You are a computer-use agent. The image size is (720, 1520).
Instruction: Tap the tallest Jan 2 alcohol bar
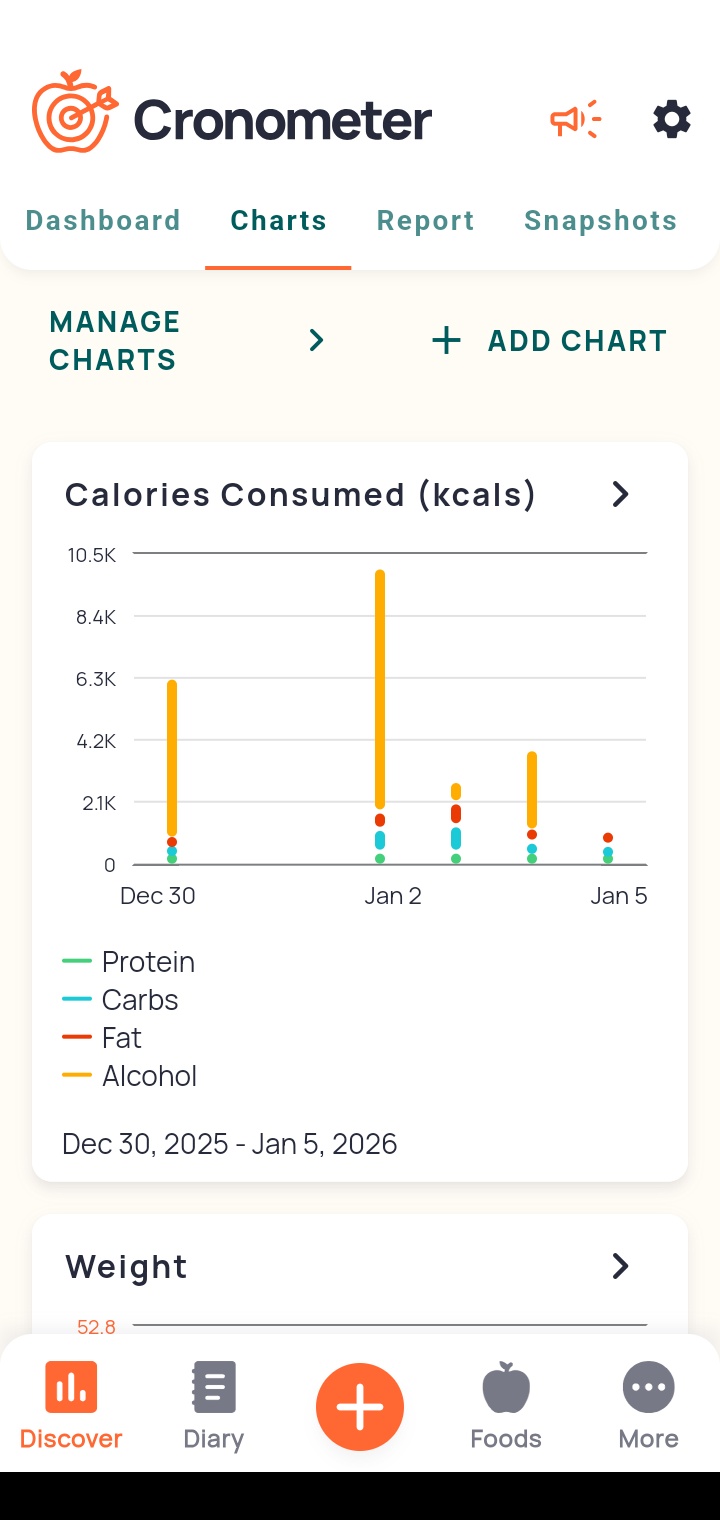pyautogui.click(x=380, y=690)
